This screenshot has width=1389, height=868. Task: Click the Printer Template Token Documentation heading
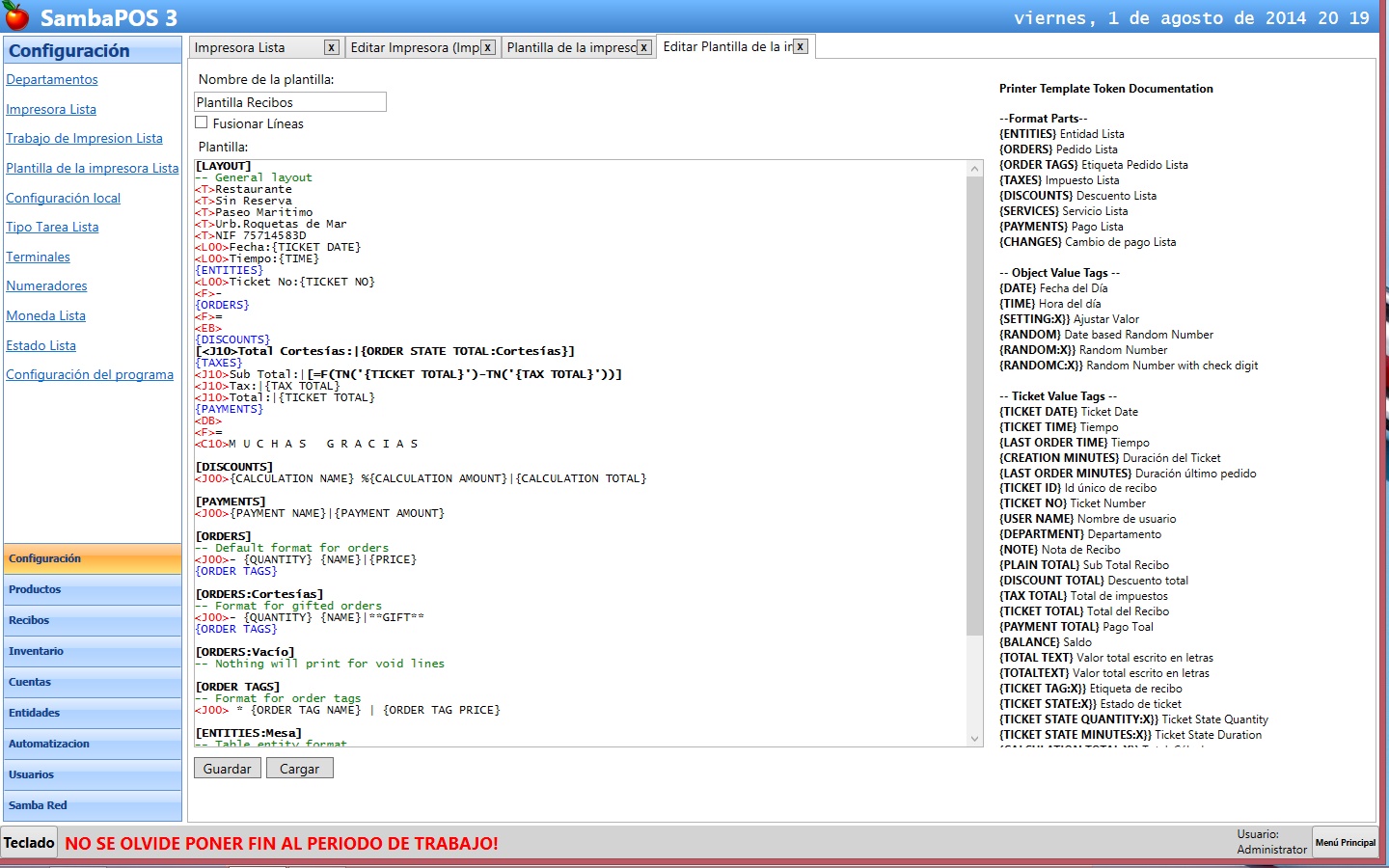pyautogui.click(x=1106, y=89)
